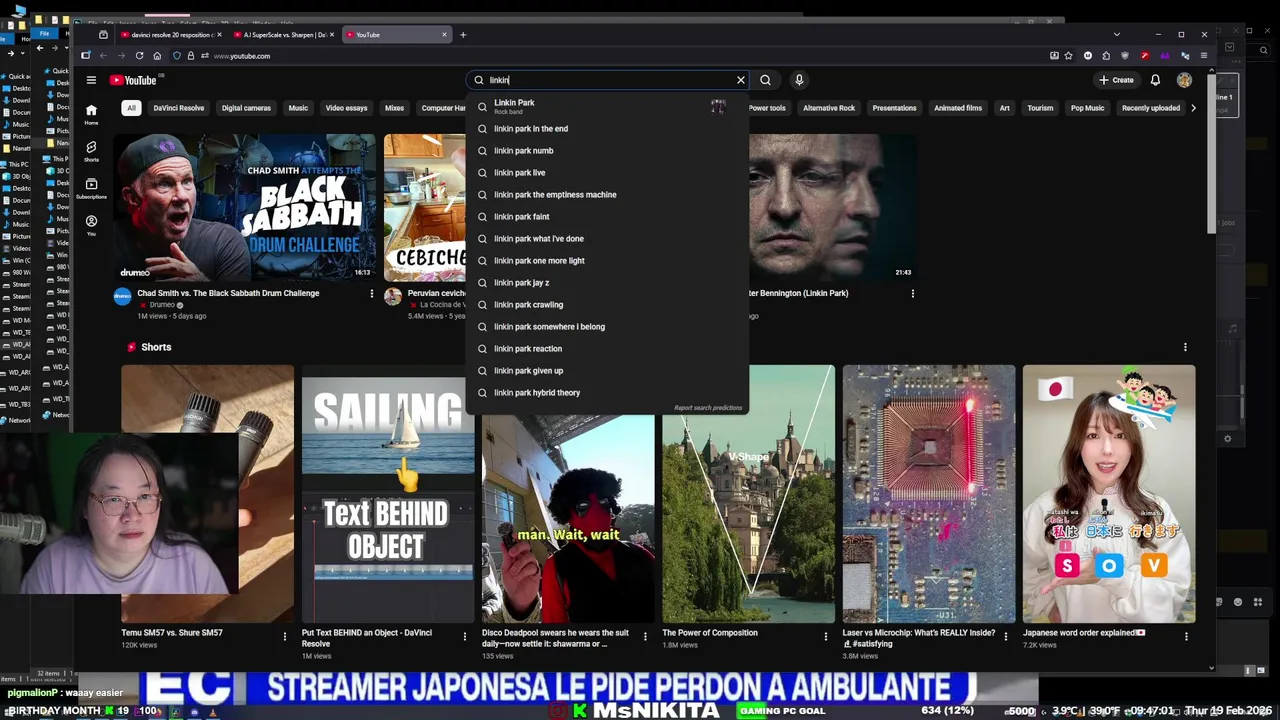This screenshot has width=1280, height=720.
Task: Select the Animated films filter chip
Action: pos(958,108)
